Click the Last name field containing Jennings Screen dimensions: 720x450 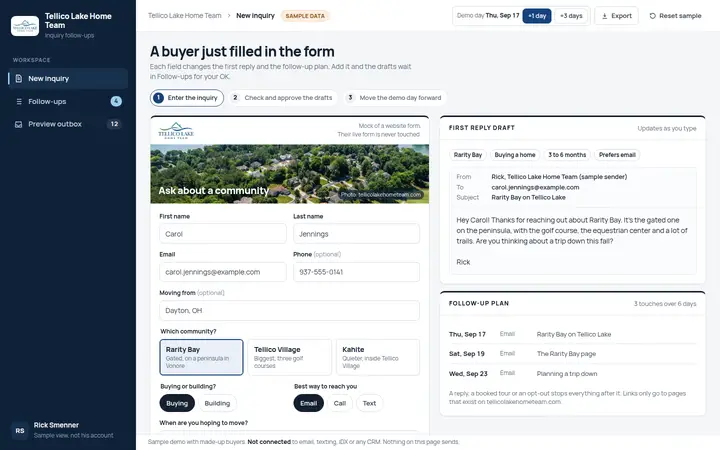pyautogui.click(x=356, y=234)
